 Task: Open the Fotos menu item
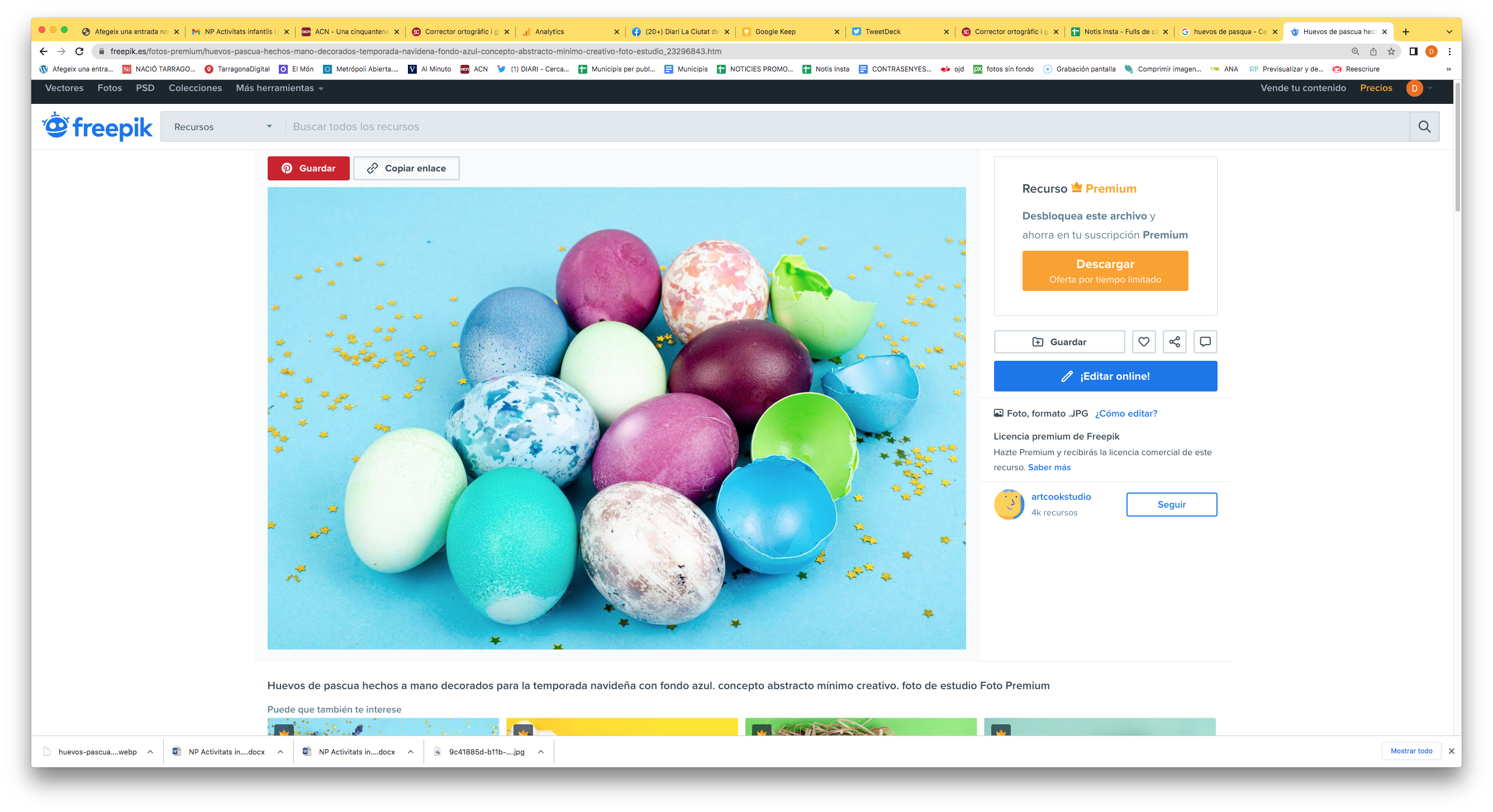tap(110, 88)
